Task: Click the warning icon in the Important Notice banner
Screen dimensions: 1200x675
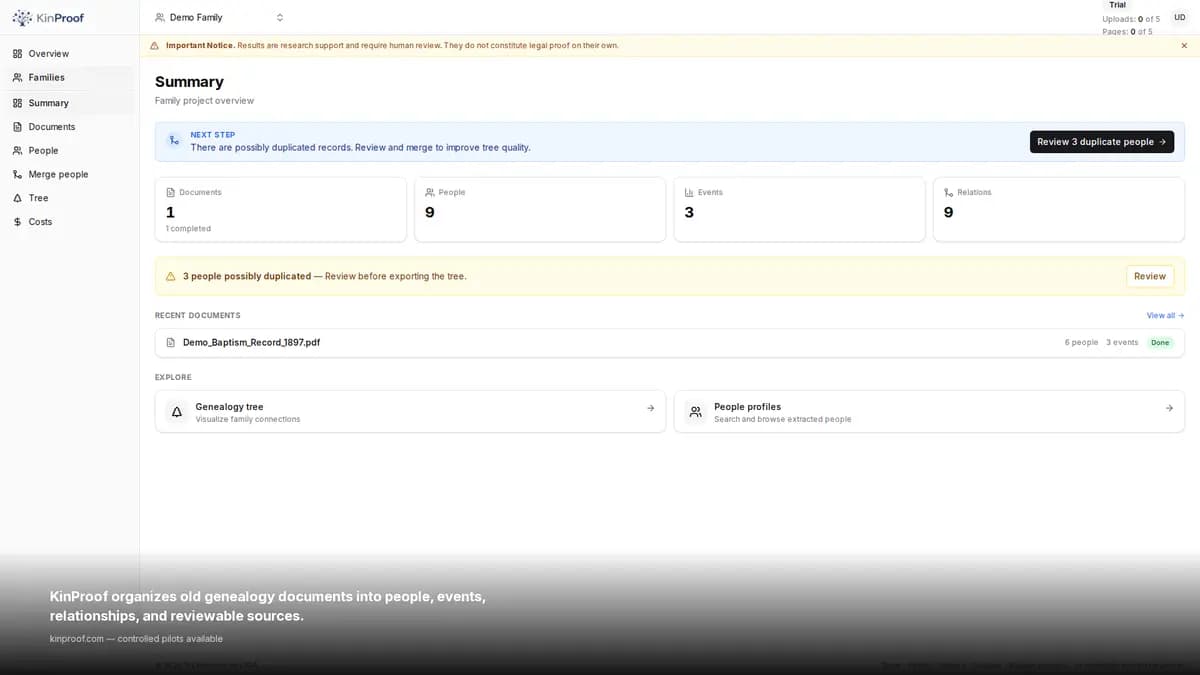Action: coord(154,45)
